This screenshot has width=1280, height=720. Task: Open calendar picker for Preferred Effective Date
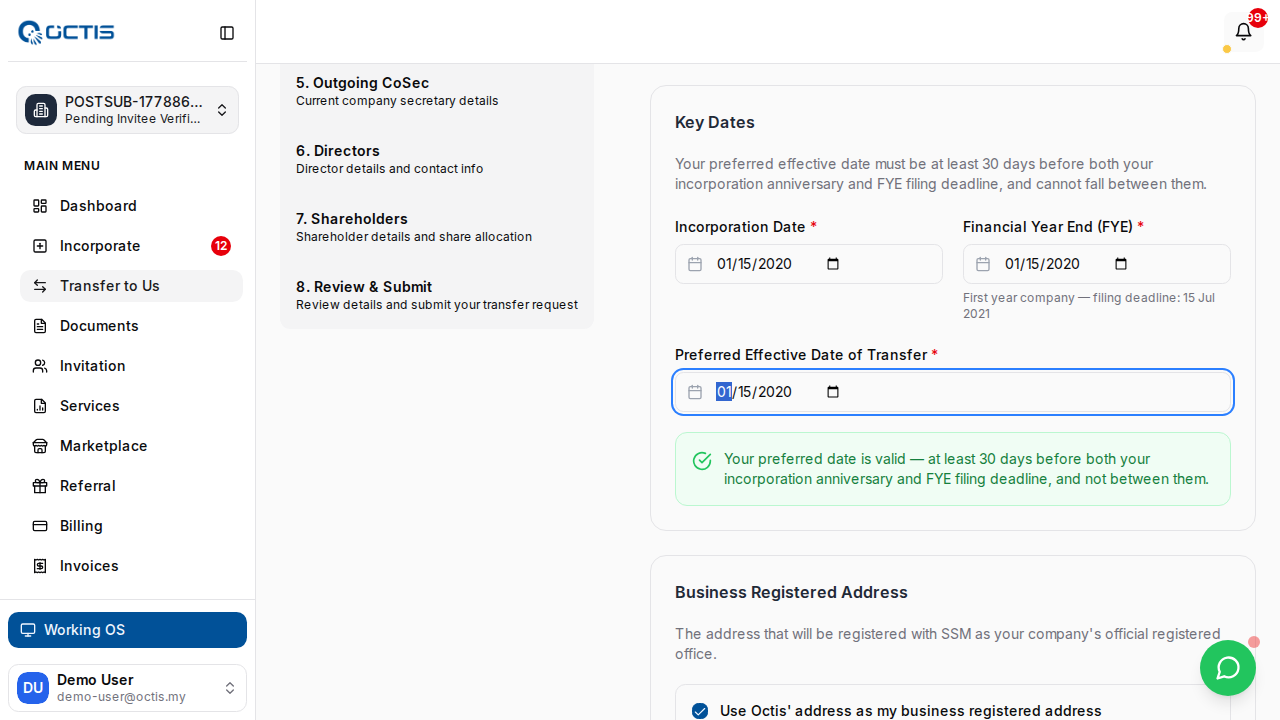833,392
